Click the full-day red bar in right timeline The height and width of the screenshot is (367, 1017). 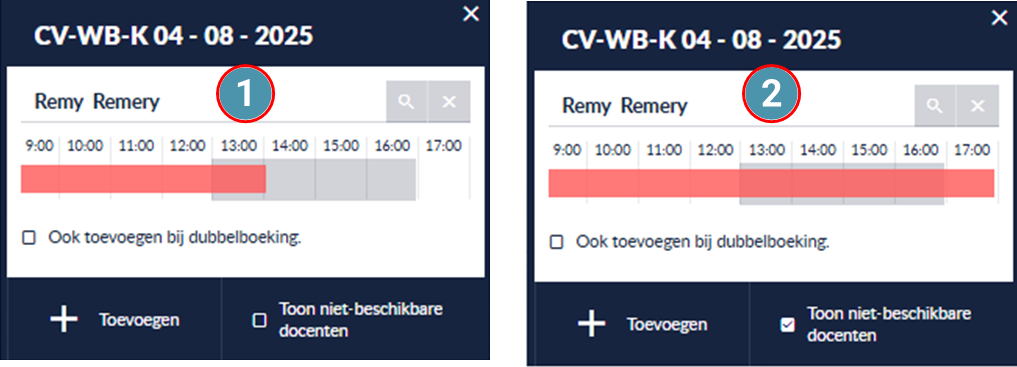(x=771, y=183)
